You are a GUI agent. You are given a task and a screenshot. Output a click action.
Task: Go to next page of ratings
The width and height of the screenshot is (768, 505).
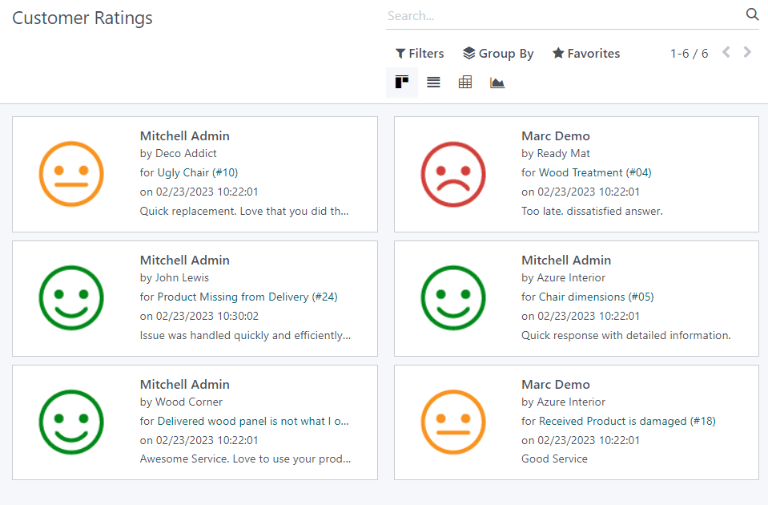point(747,53)
